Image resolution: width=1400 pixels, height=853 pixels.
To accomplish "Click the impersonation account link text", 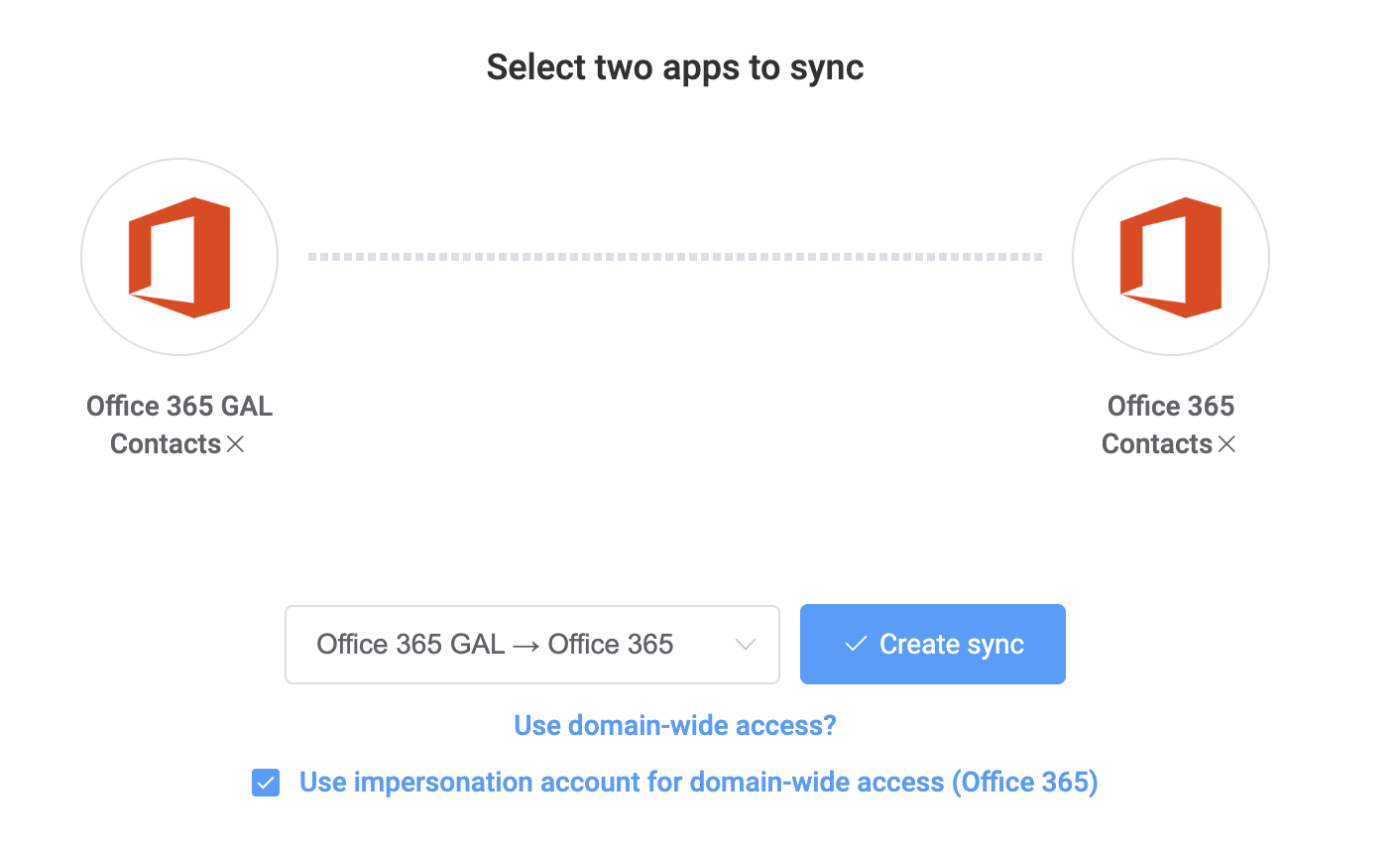I will point(698,783).
